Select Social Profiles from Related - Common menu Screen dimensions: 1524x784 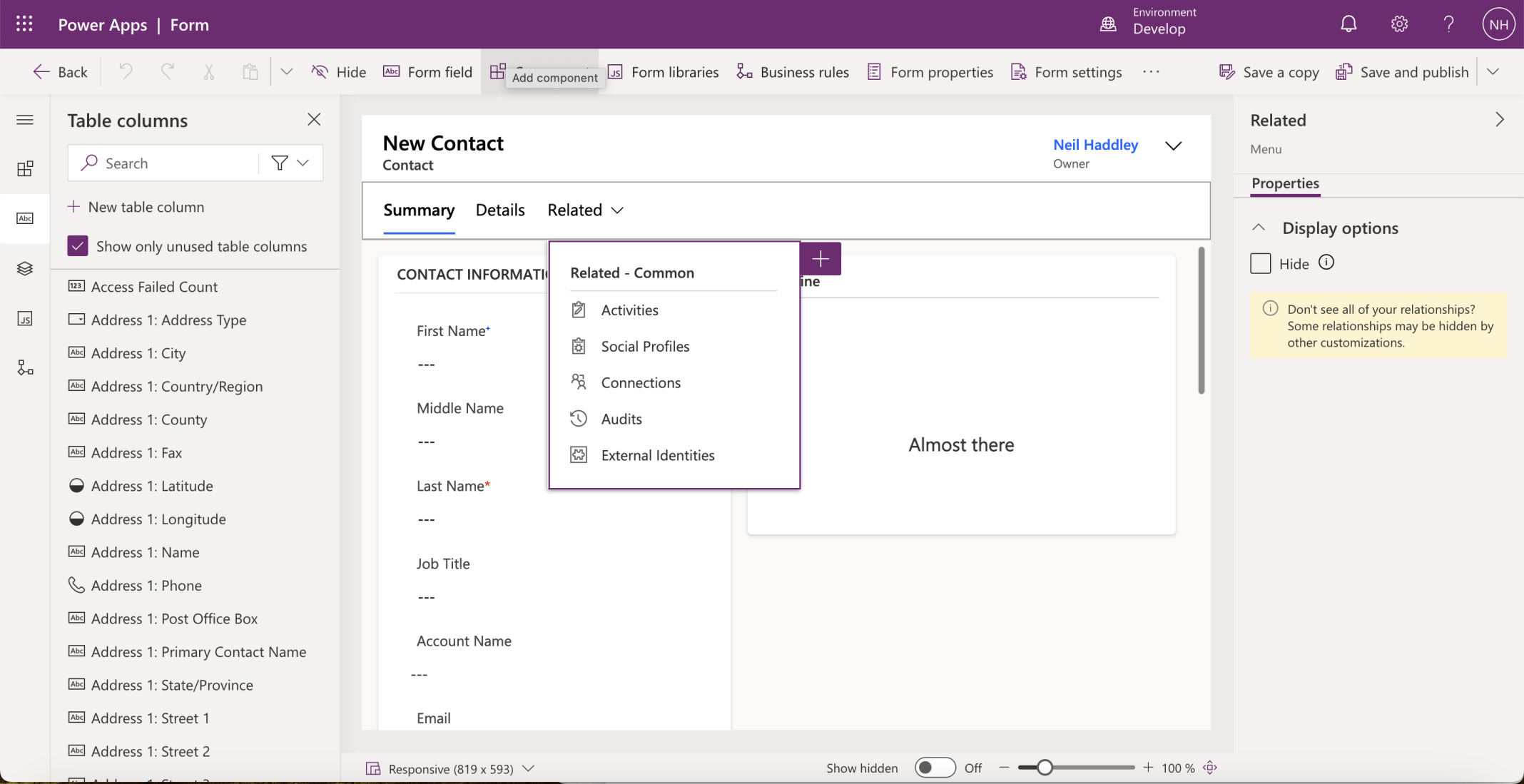click(644, 346)
